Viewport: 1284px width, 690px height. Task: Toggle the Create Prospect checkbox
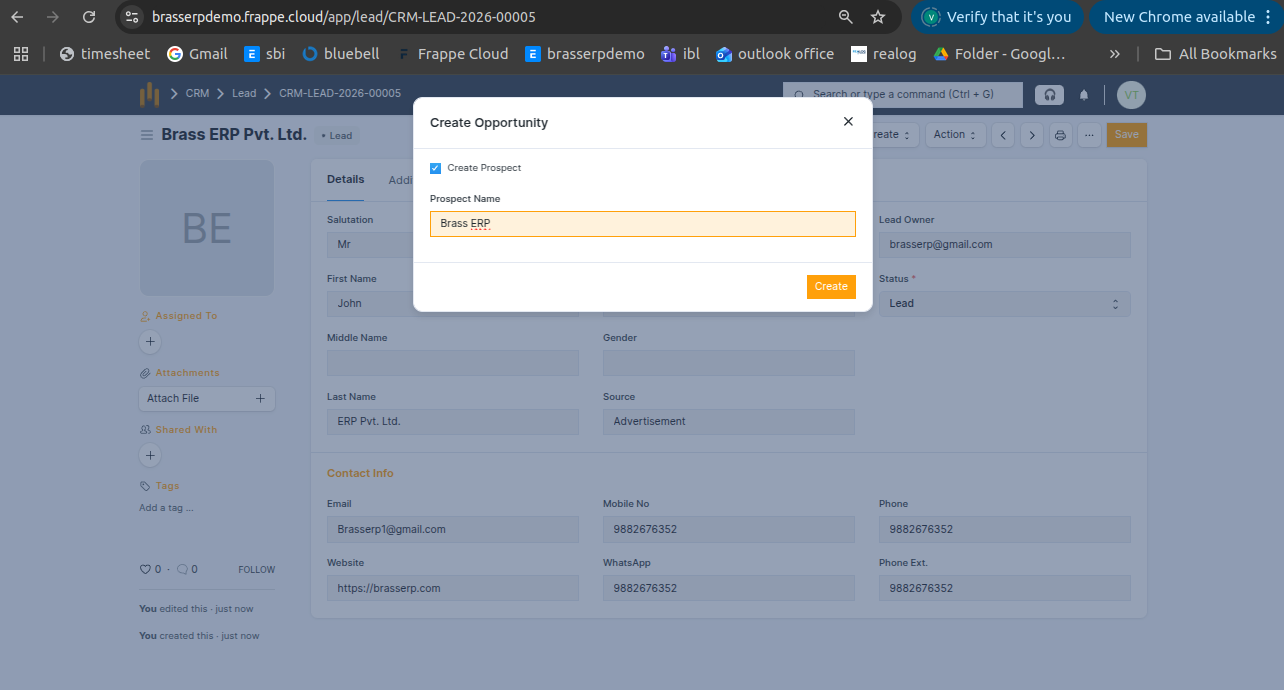(x=435, y=168)
